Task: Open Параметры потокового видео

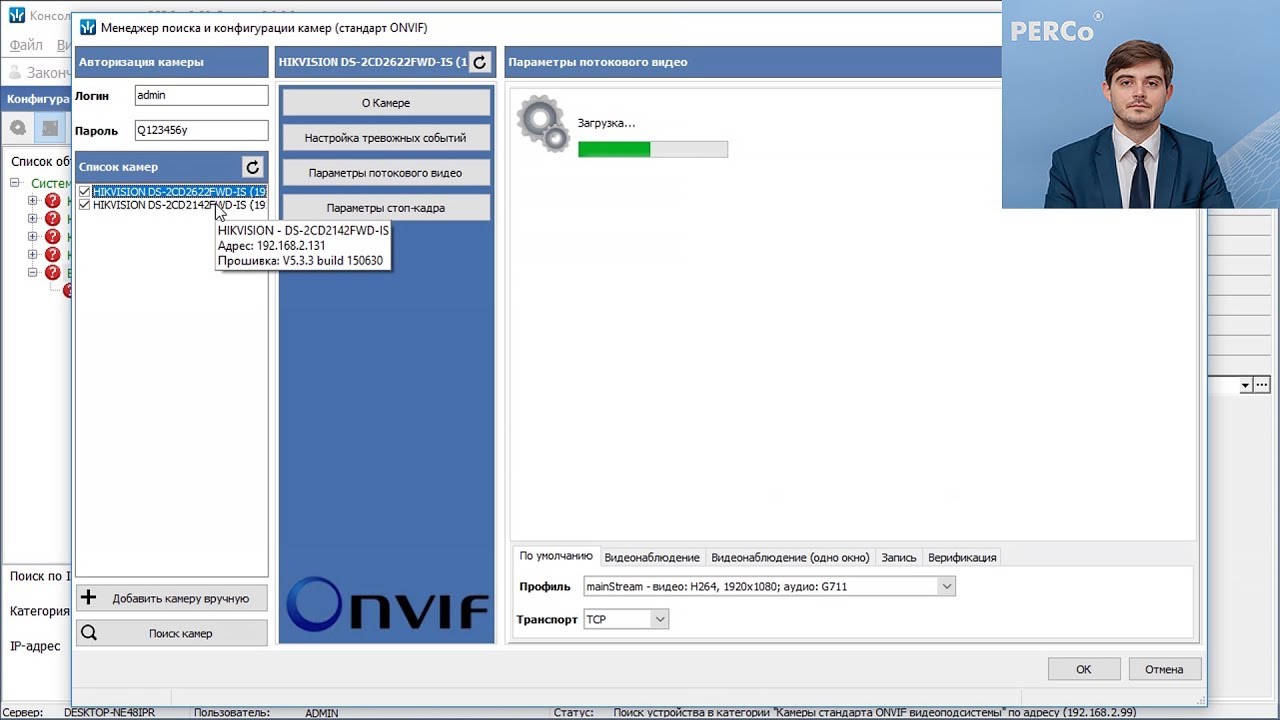Action: pyautogui.click(x=386, y=173)
